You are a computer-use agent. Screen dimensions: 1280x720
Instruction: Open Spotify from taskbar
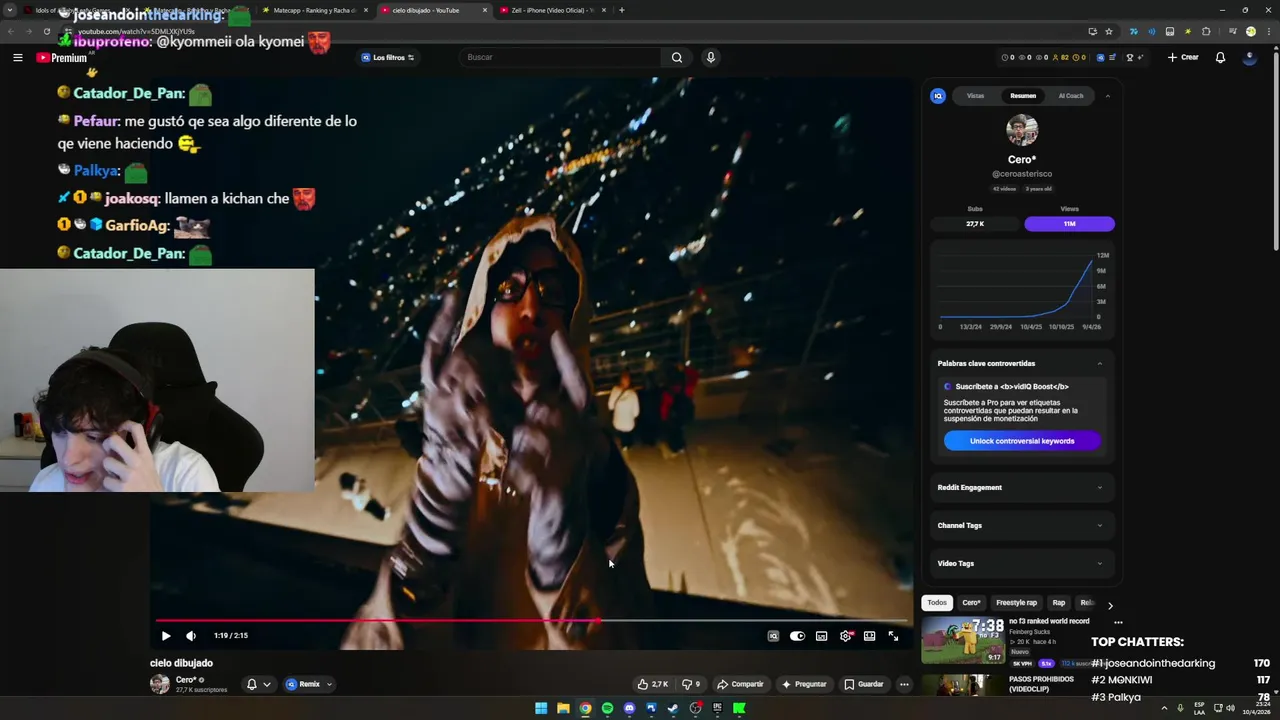pos(607,708)
